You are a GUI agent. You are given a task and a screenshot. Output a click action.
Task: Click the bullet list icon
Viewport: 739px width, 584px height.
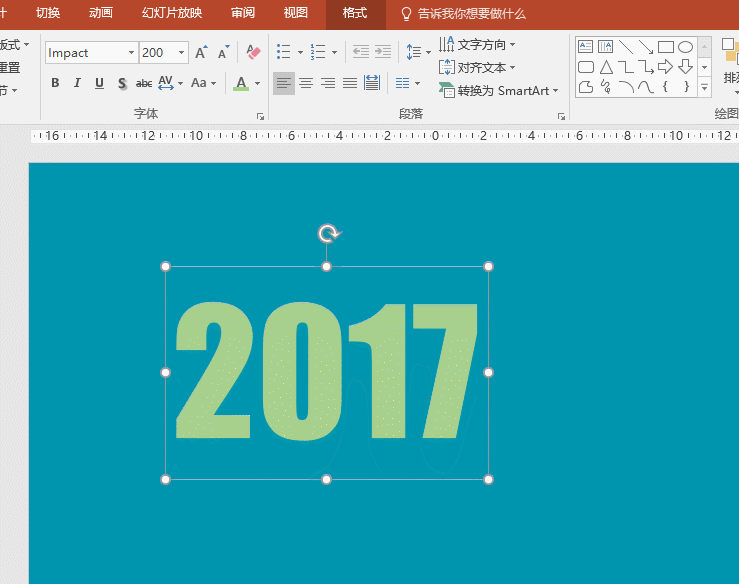pos(283,52)
